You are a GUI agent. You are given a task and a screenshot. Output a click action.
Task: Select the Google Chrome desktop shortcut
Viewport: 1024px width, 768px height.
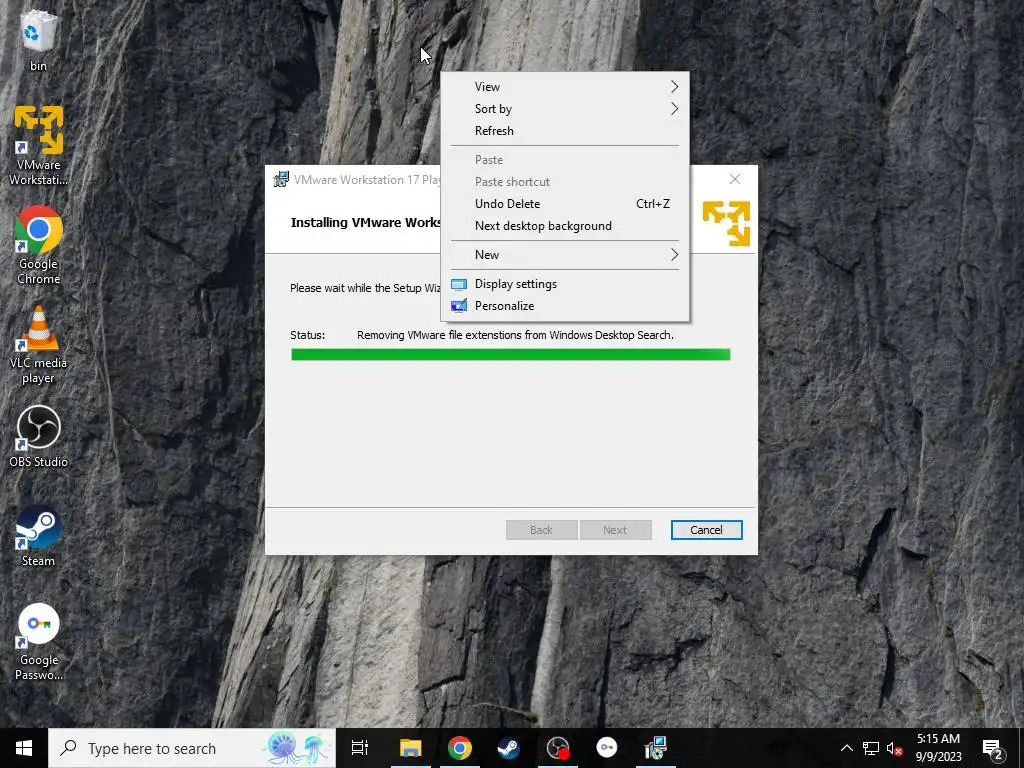click(x=38, y=246)
